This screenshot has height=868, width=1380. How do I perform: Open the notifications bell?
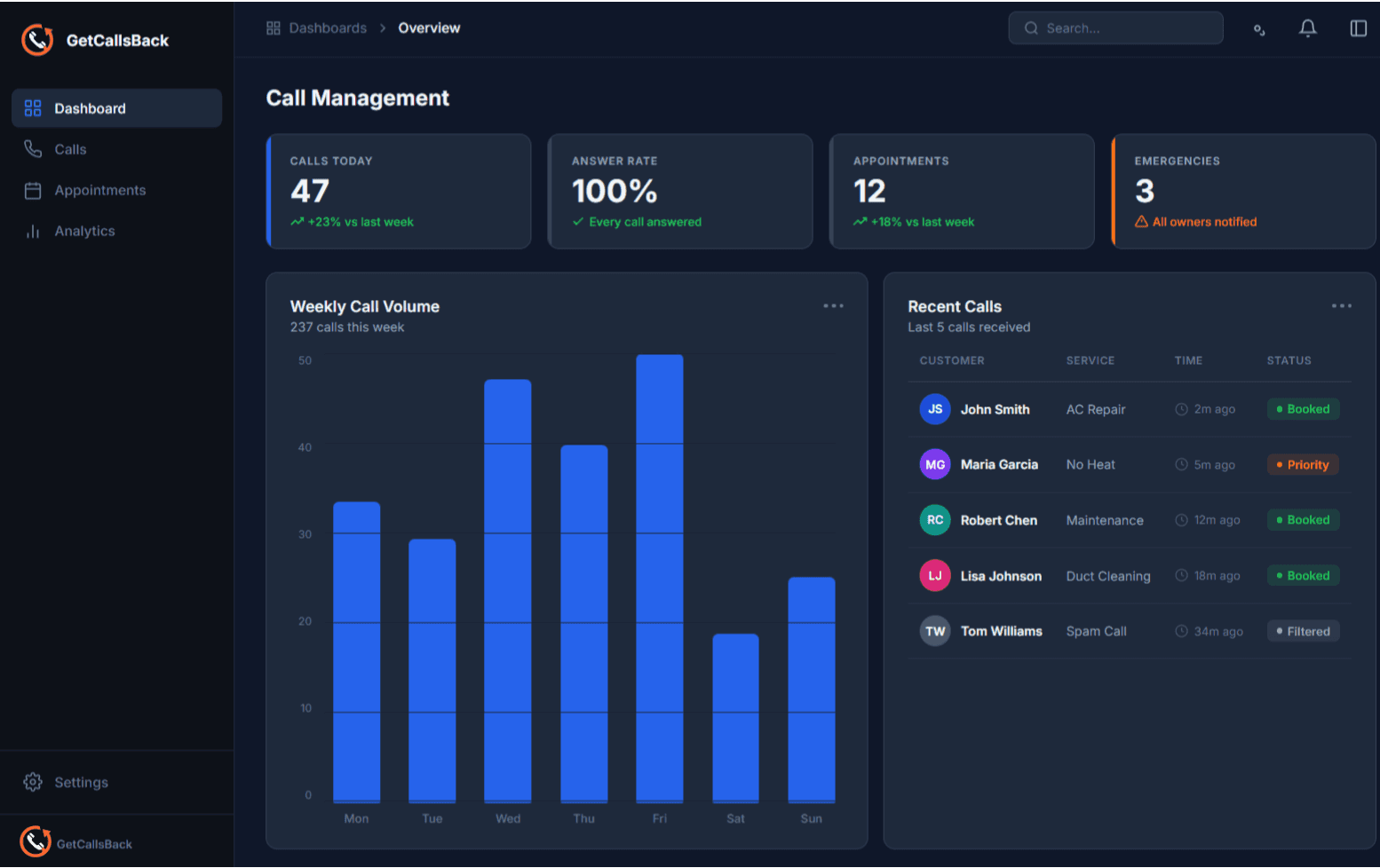1307,28
